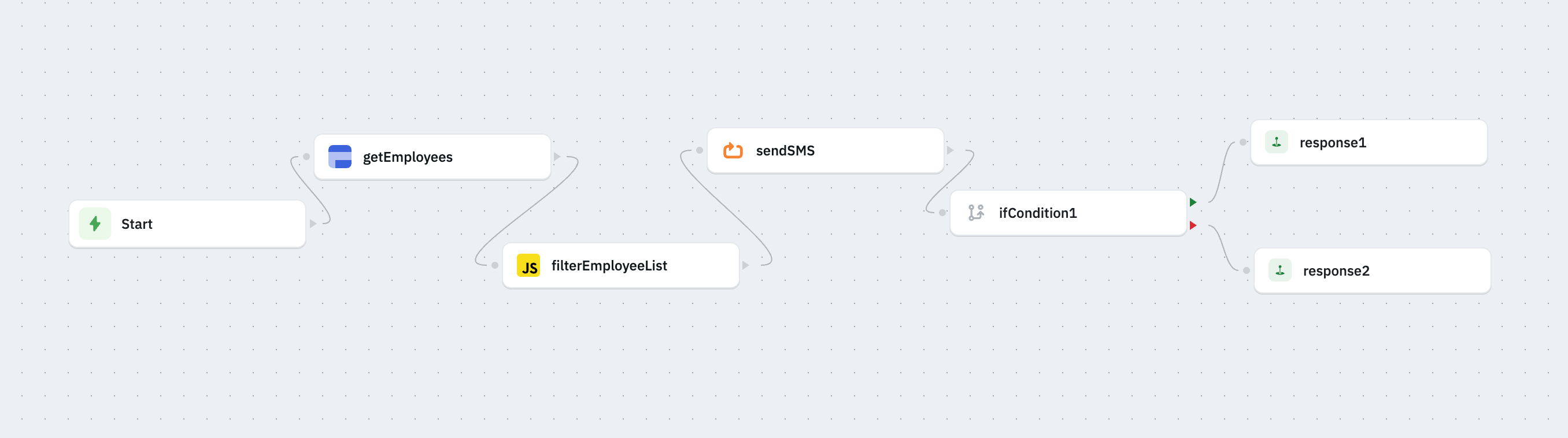The height and width of the screenshot is (438, 1568).
Task: Select the ifCondition1 node label
Action: tap(1037, 213)
